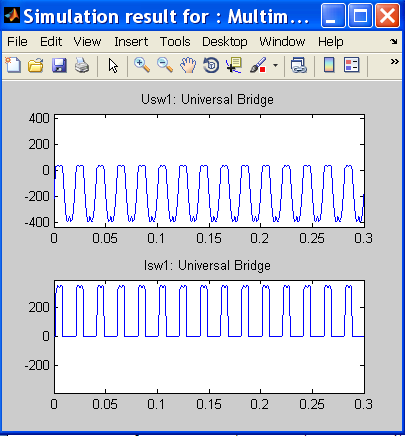Expand the toolbar overflow chevron
The image size is (405, 436).
[x=394, y=62]
